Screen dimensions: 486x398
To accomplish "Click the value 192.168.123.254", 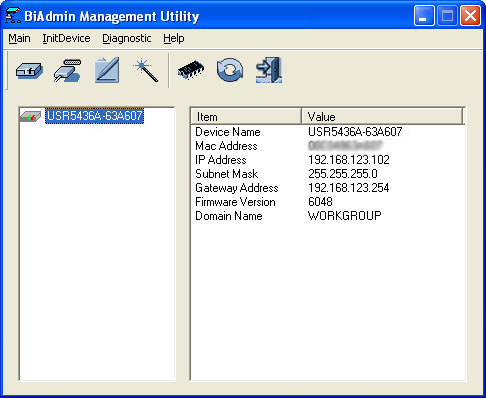I will [x=349, y=188].
